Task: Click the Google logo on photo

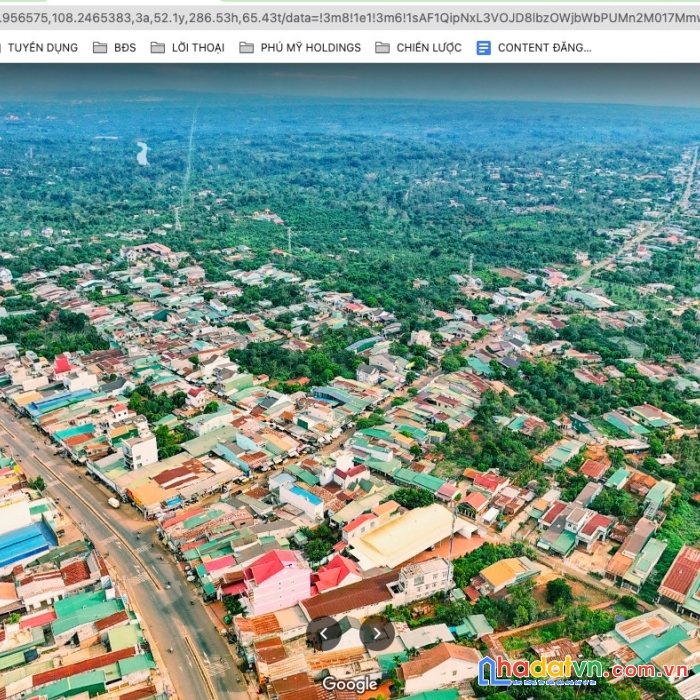Action: point(350,684)
